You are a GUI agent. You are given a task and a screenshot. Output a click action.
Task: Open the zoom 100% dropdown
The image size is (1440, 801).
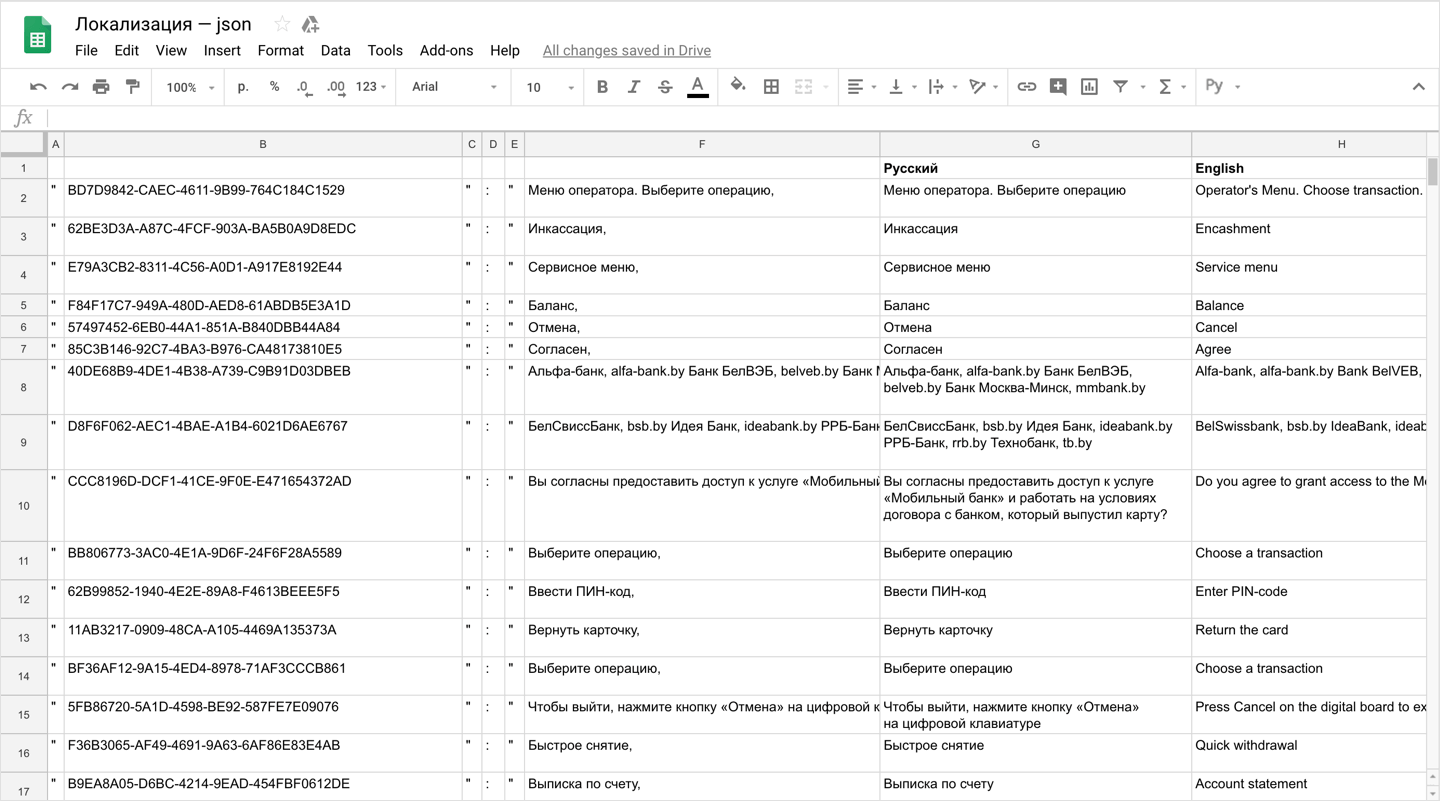click(x=190, y=87)
